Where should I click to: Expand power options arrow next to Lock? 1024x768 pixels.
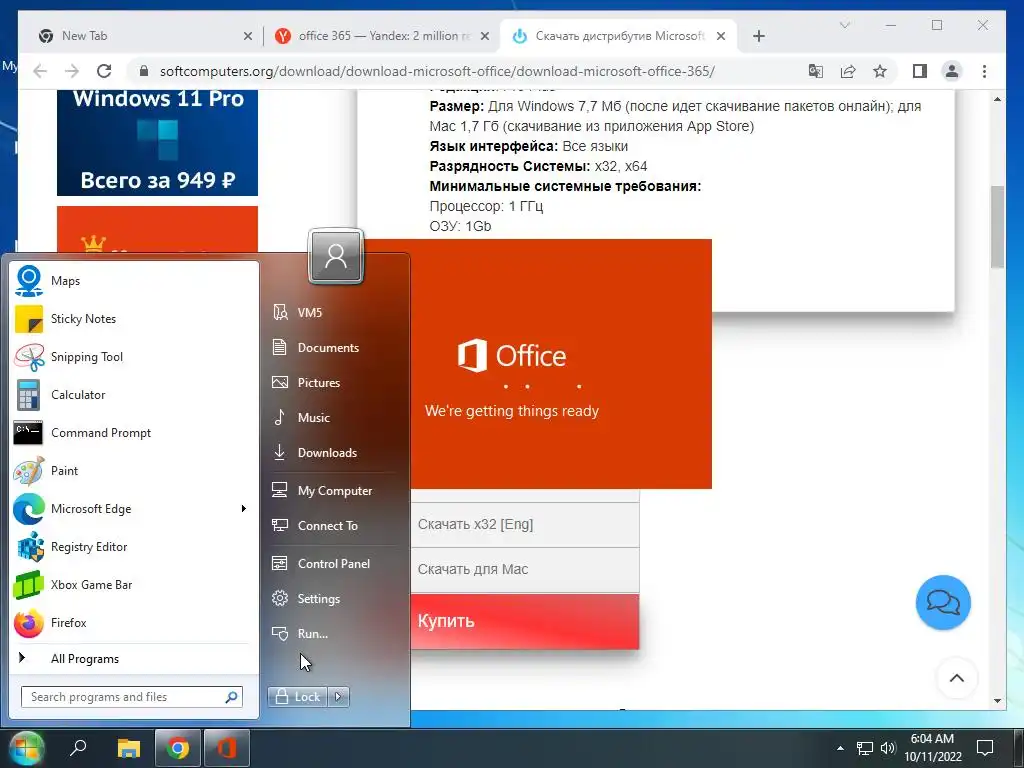[338, 697]
